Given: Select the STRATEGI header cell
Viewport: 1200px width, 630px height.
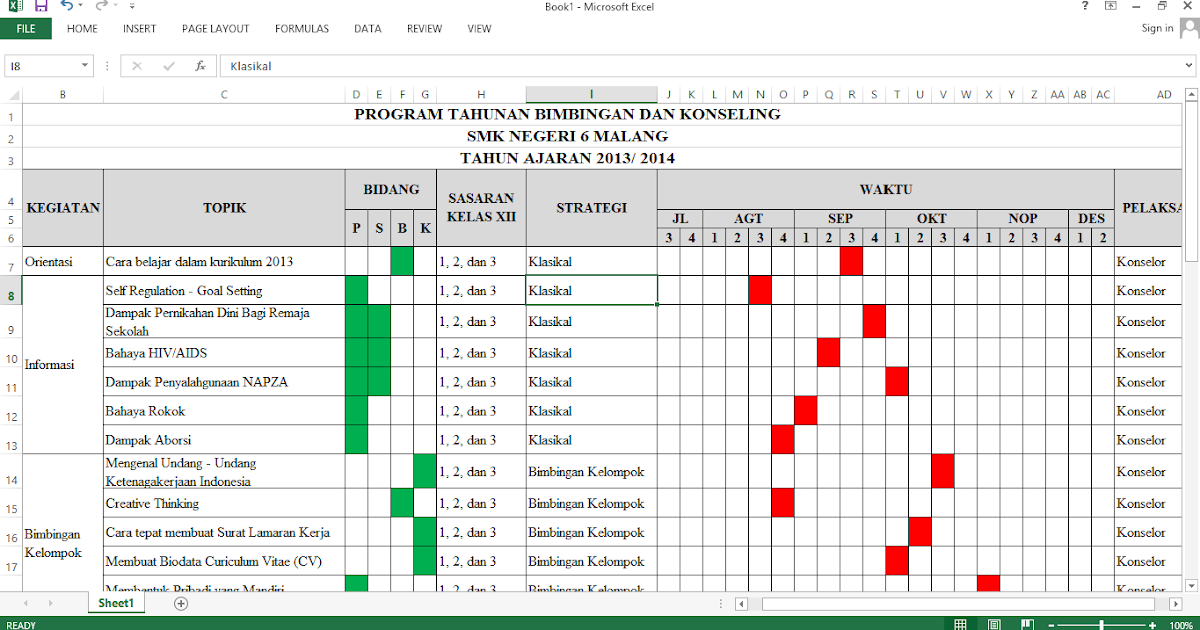Looking at the screenshot, I should [591, 208].
